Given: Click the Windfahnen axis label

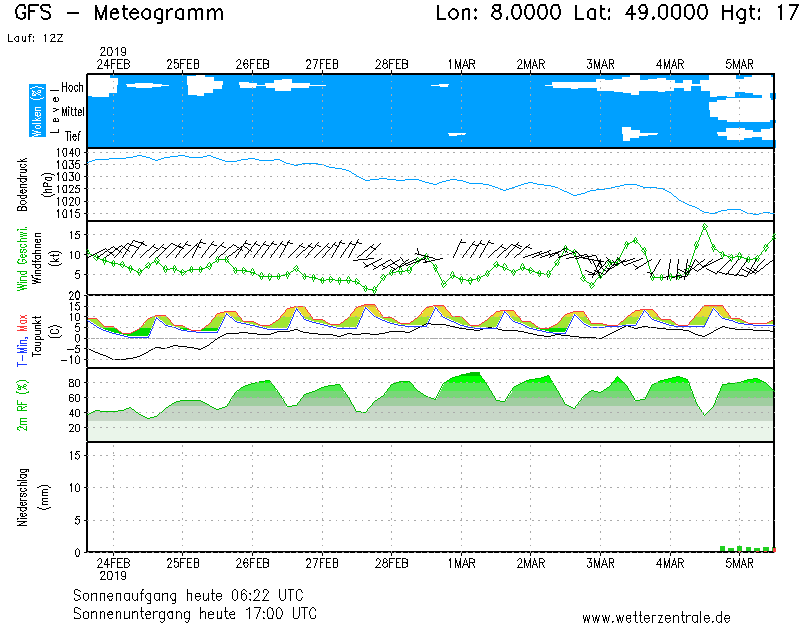Looking at the screenshot, I should pyautogui.click(x=36, y=259).
